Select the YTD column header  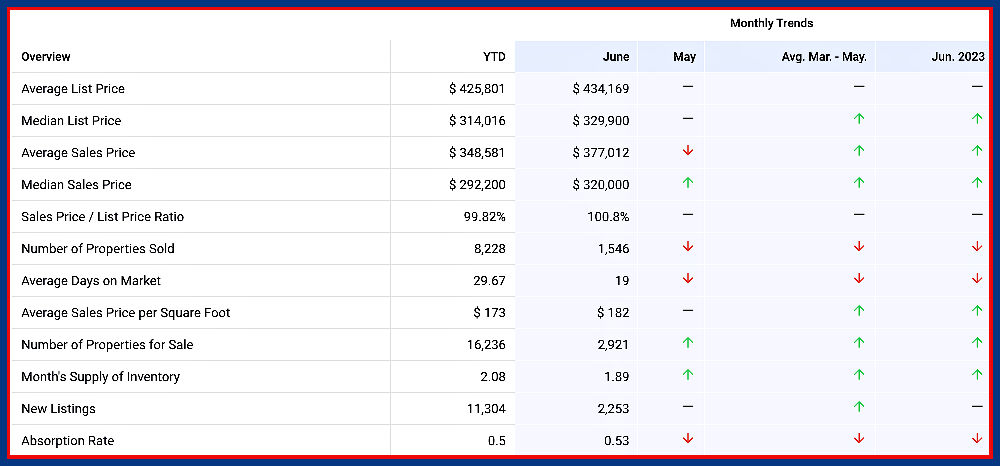point(494,57)
